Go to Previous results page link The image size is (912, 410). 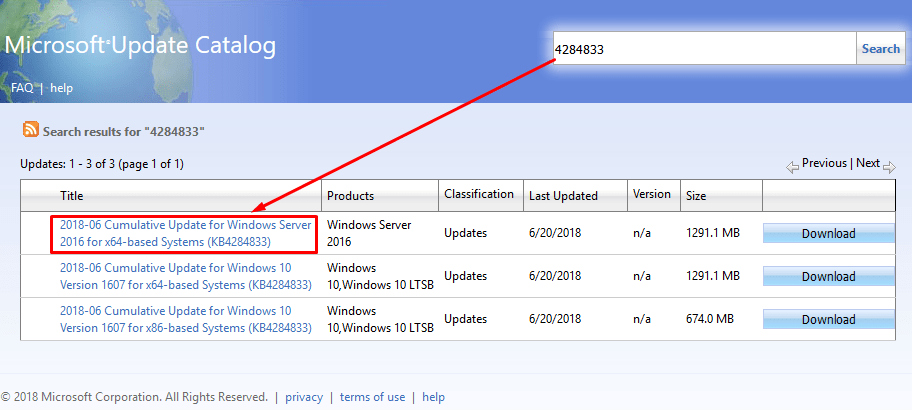pos(824,163)
